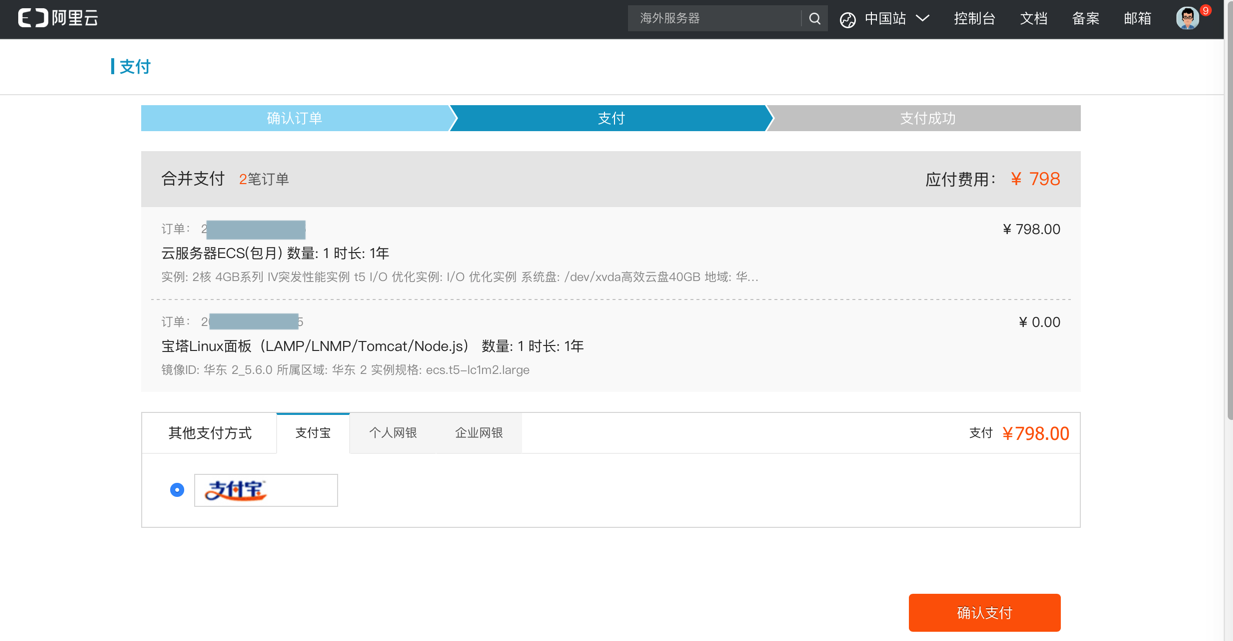Open the user avatar menu
The width and height of the screenshot is (1233, 641).
1187,18
